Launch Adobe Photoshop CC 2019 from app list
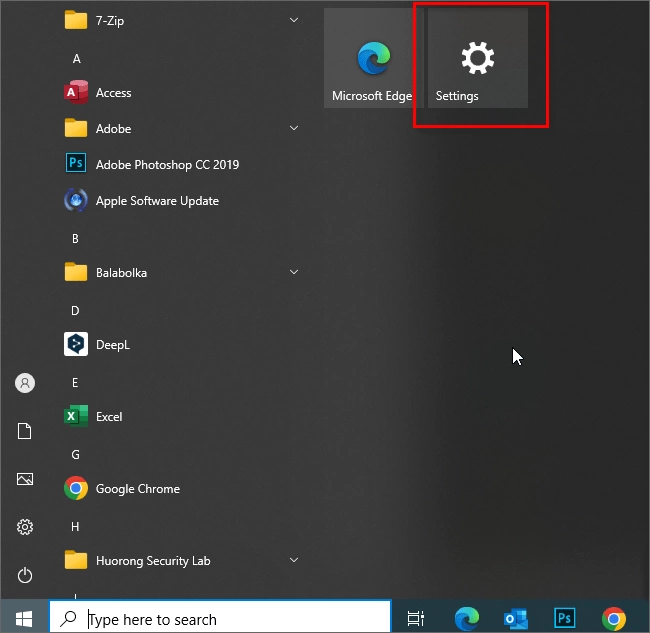This screenshot has width=650, height=633. (x=181, y=165)
